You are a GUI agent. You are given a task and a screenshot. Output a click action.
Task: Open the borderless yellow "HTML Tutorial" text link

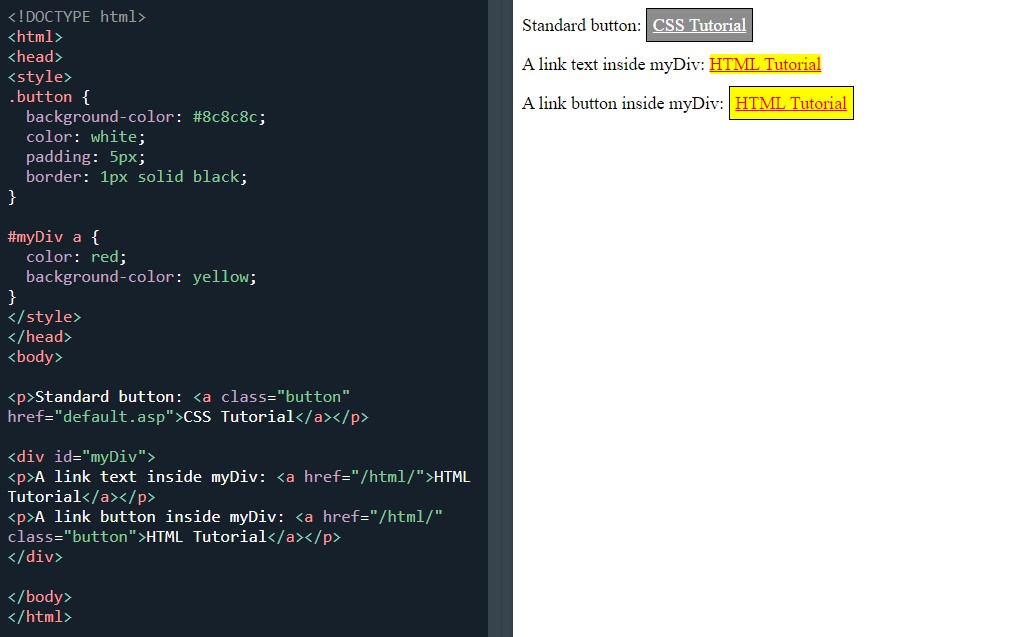[765, 65]
